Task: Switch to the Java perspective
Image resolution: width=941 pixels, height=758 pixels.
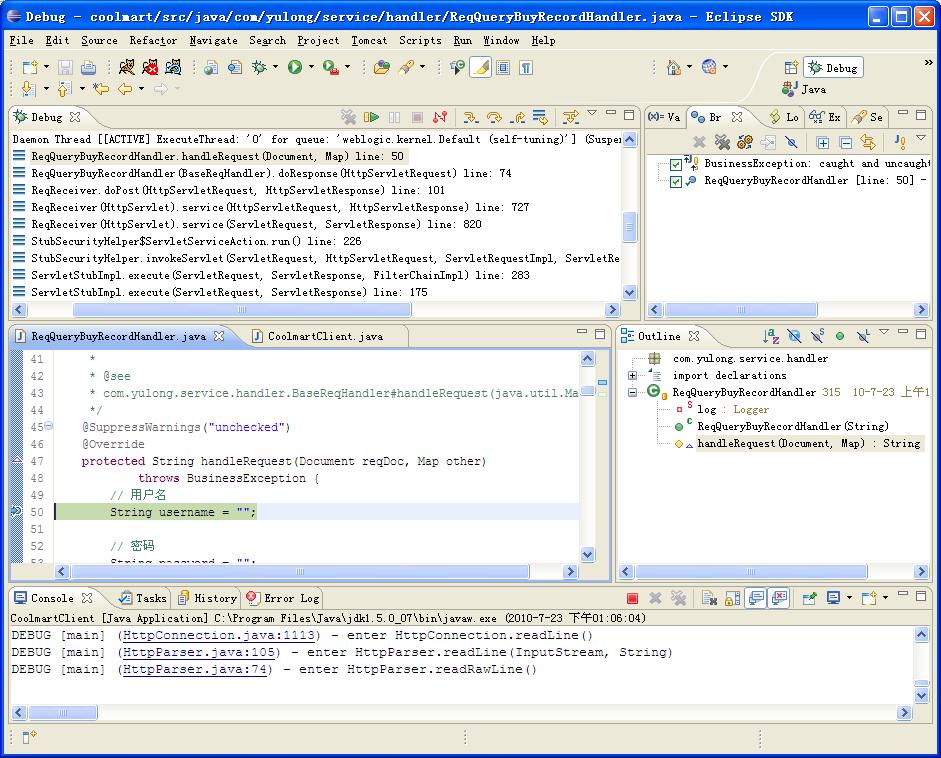Action: (803, 89)
